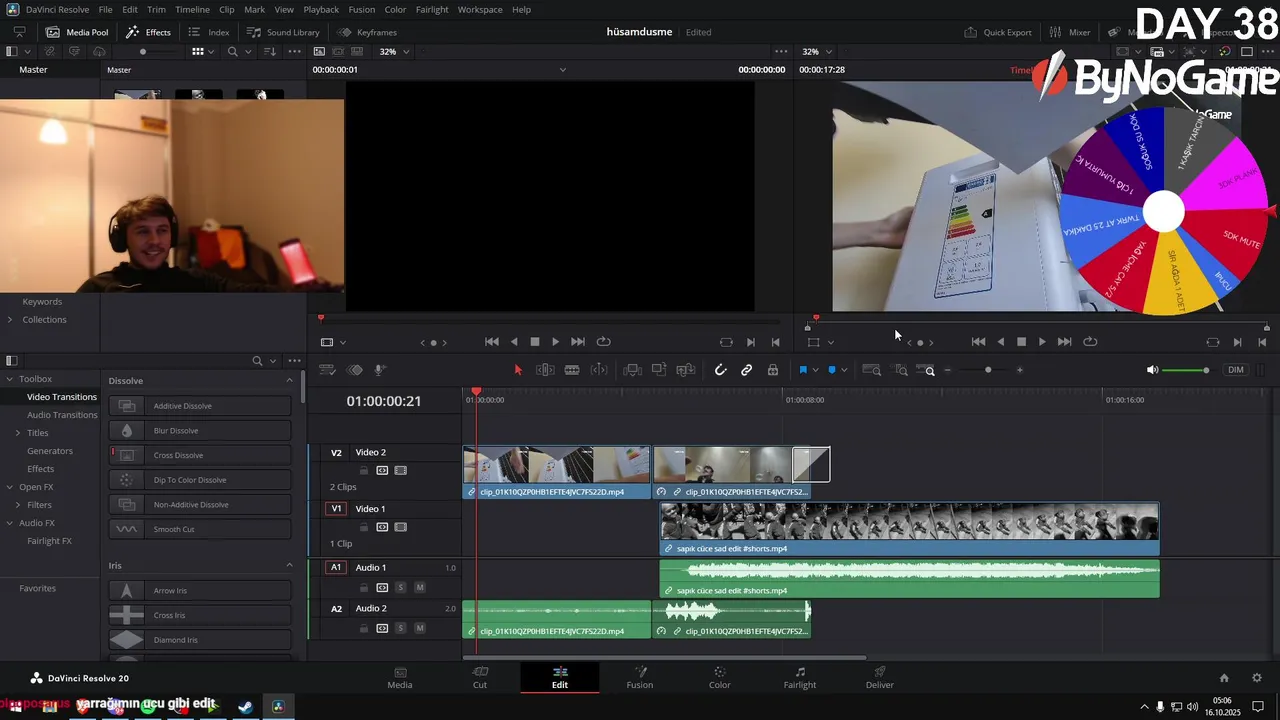
Task: Switch to the Cut page
Action: (x=480, y=678)
